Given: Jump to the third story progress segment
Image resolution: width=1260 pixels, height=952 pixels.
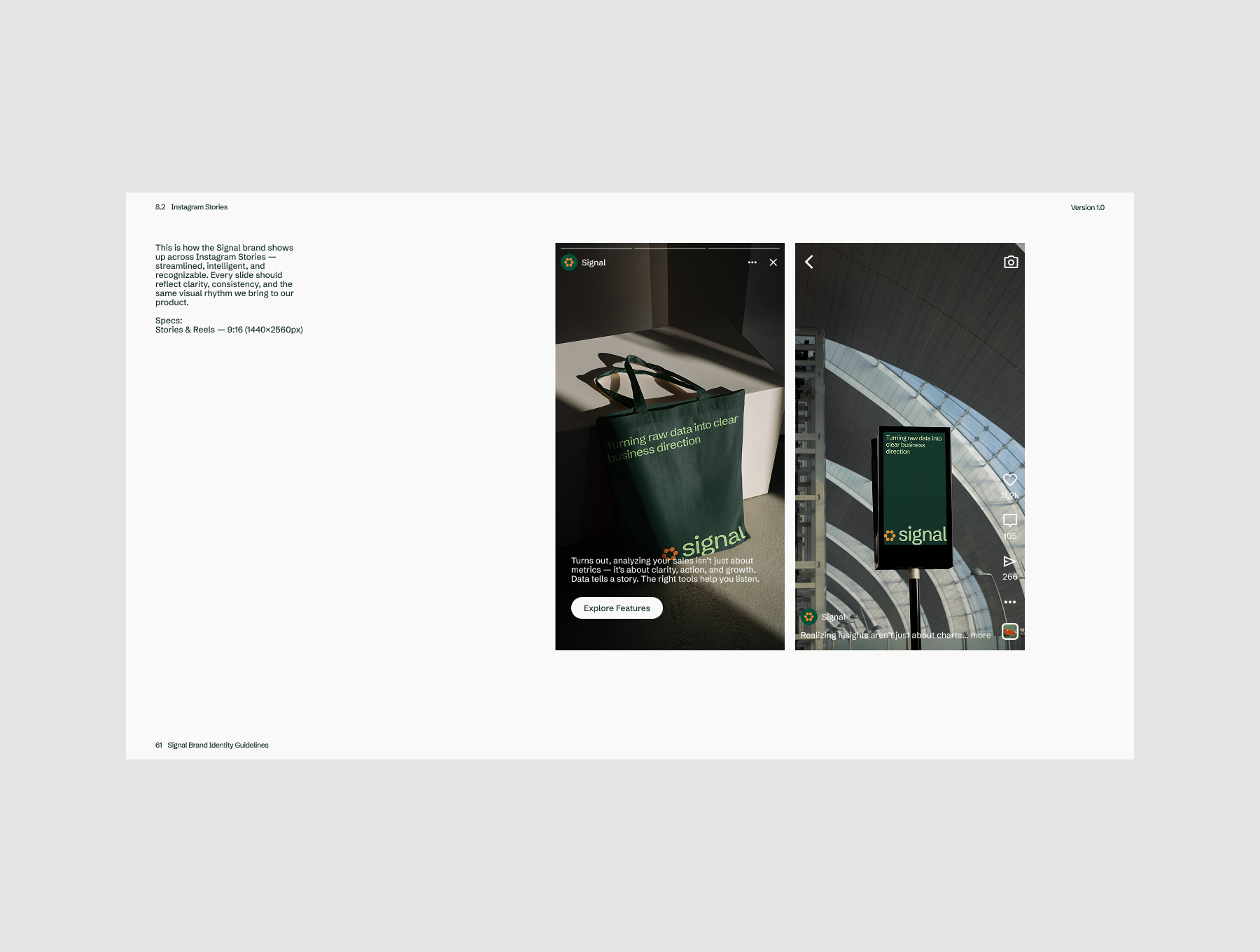Looking at the screenshot, I should coord(743,248).
